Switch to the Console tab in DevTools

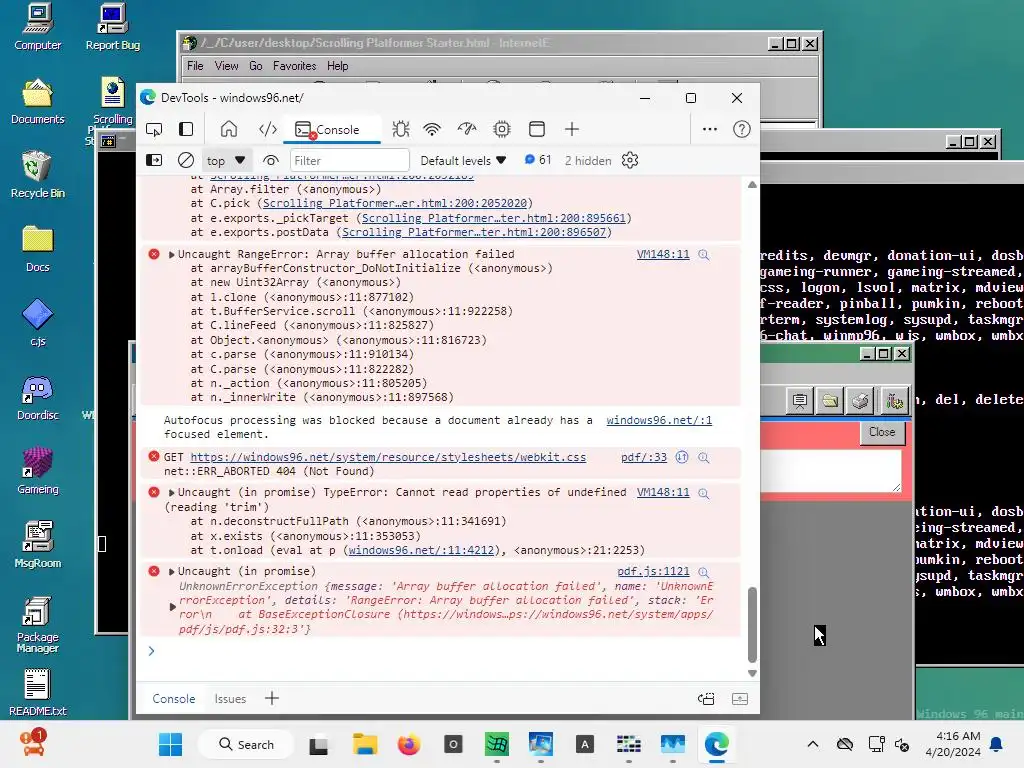click(330, 129)
